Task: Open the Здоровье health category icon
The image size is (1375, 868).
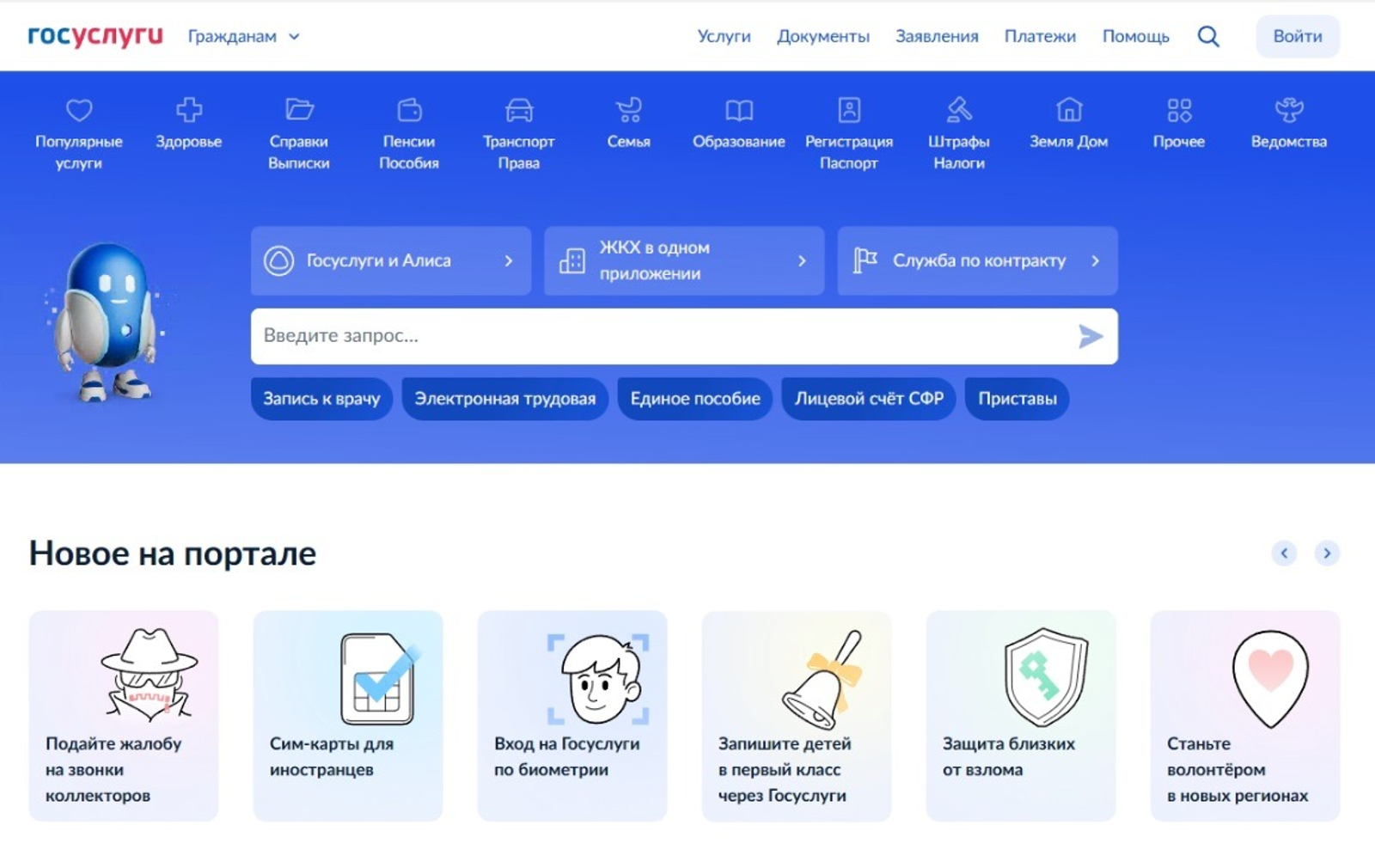Action: click(188, 110)
